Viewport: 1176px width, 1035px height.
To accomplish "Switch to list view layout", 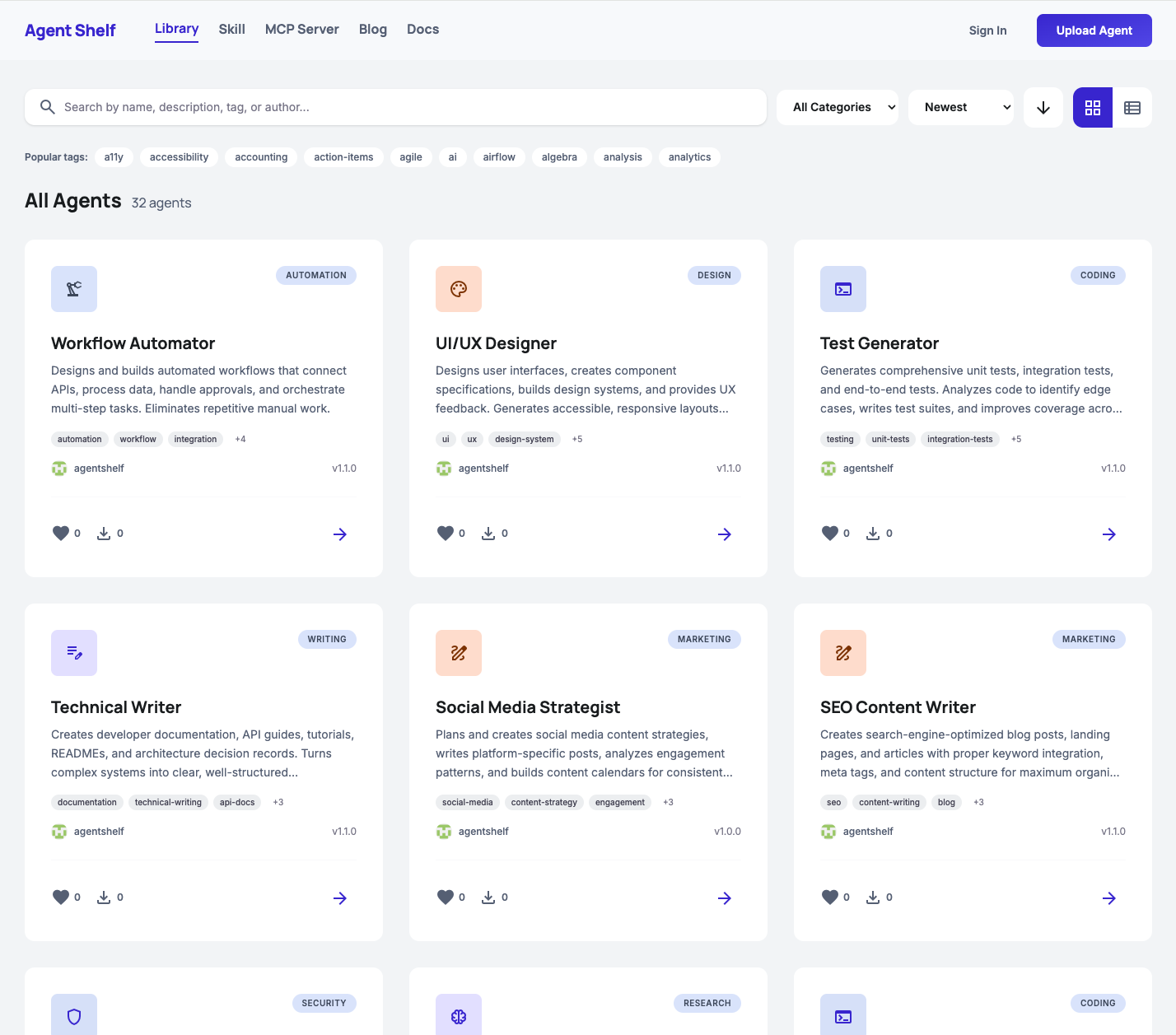I will (1132, 108).
